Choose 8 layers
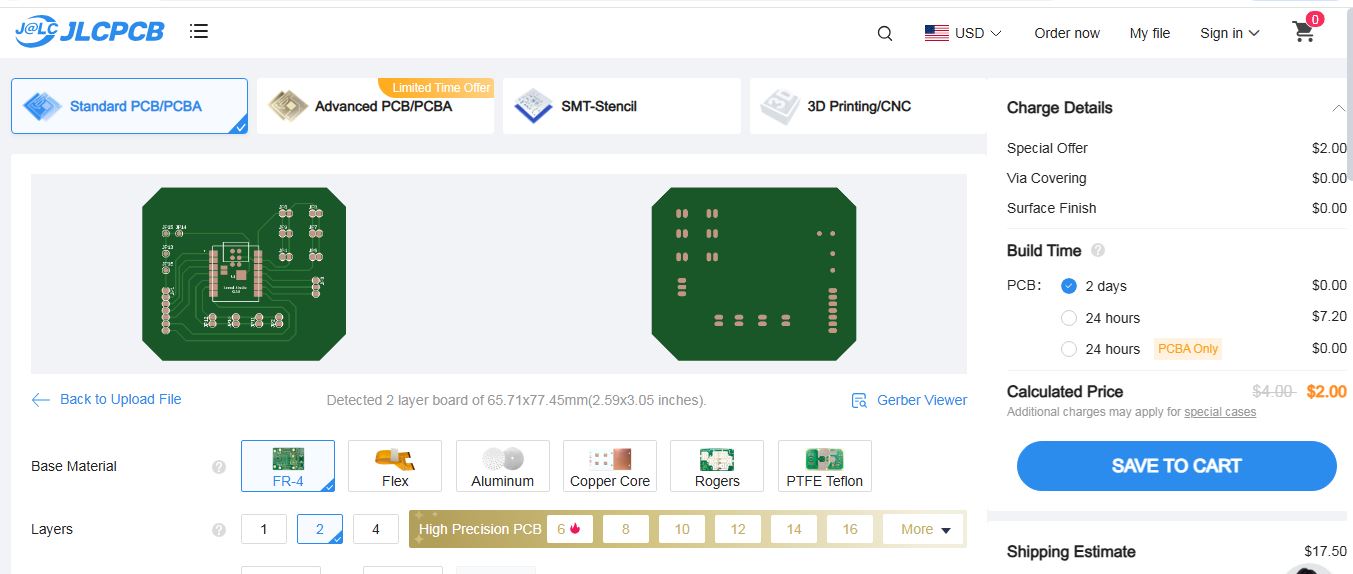The height and width of the screenshot is (574, 1353). coord(626,529)
